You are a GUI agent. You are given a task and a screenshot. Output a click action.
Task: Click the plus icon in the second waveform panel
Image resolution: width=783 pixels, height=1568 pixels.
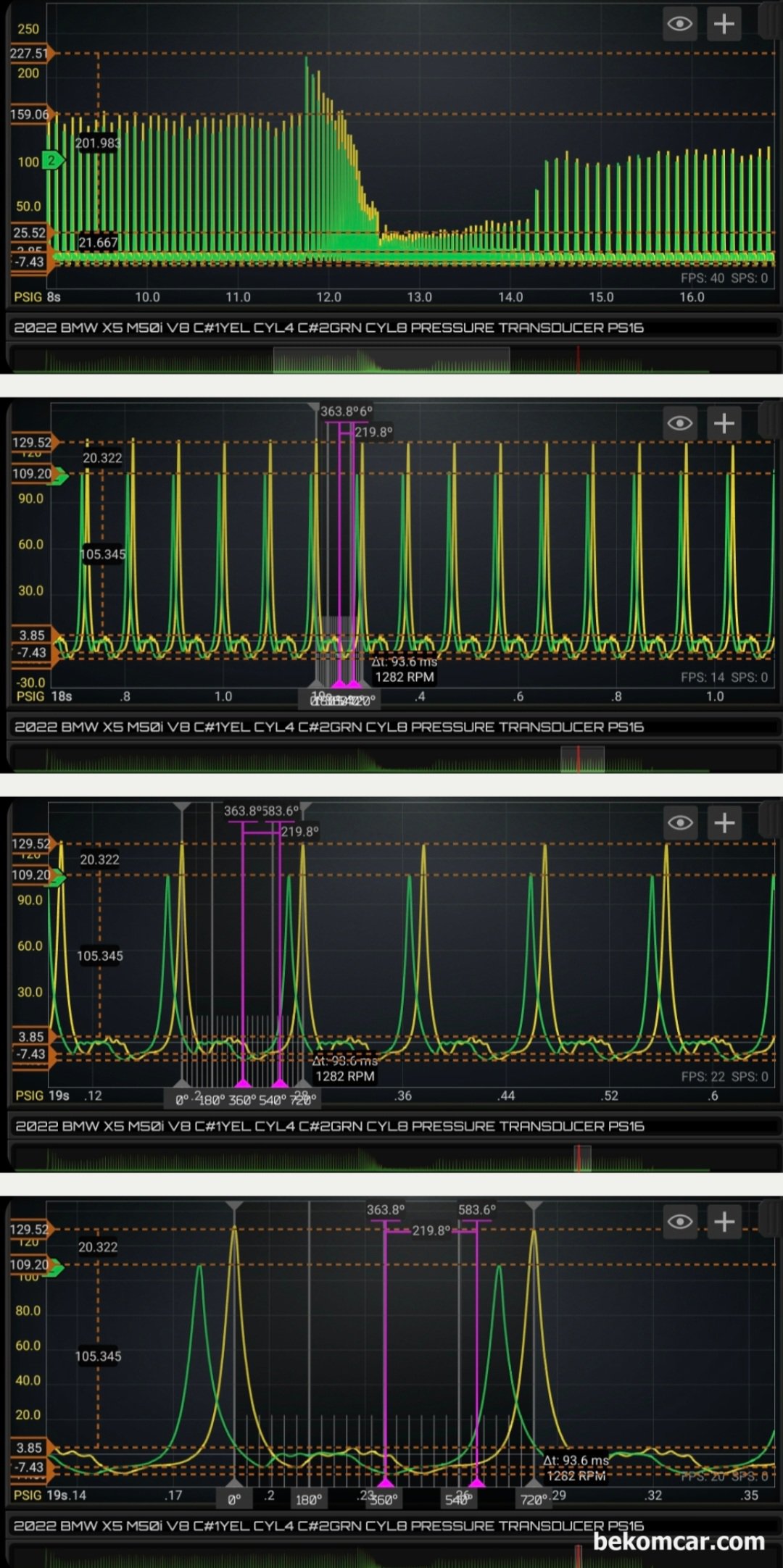pos(724,423)
